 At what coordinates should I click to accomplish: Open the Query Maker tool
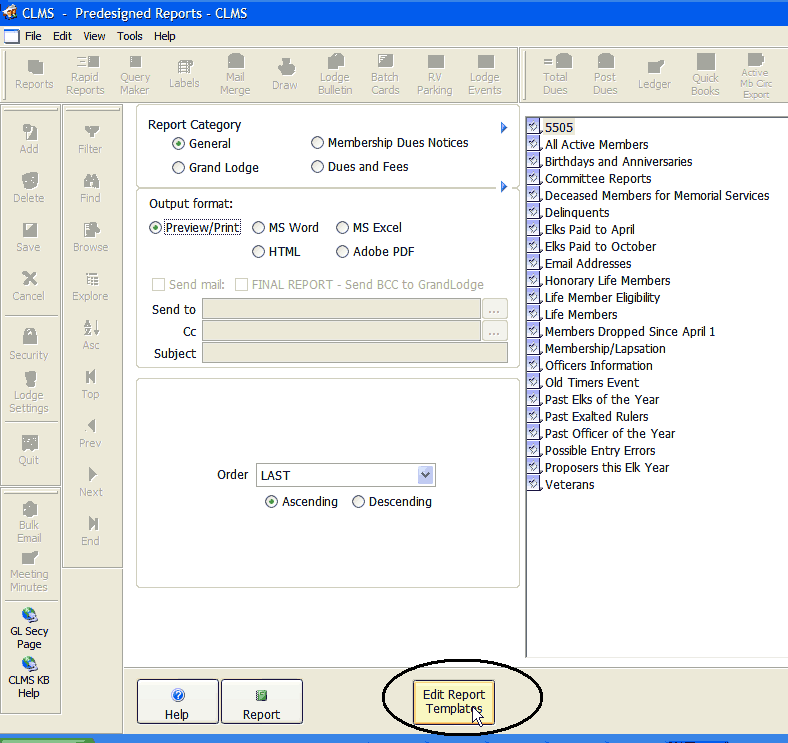click(135, 75)
